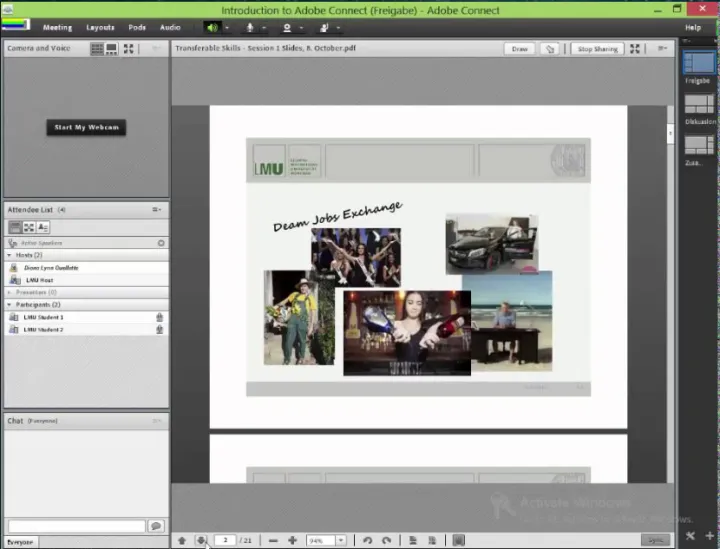The height and width of the screenshot is (549, 720).
Task: Open Attendee List pod options menu
Action: pyautogui.click(x=157, y=210)
